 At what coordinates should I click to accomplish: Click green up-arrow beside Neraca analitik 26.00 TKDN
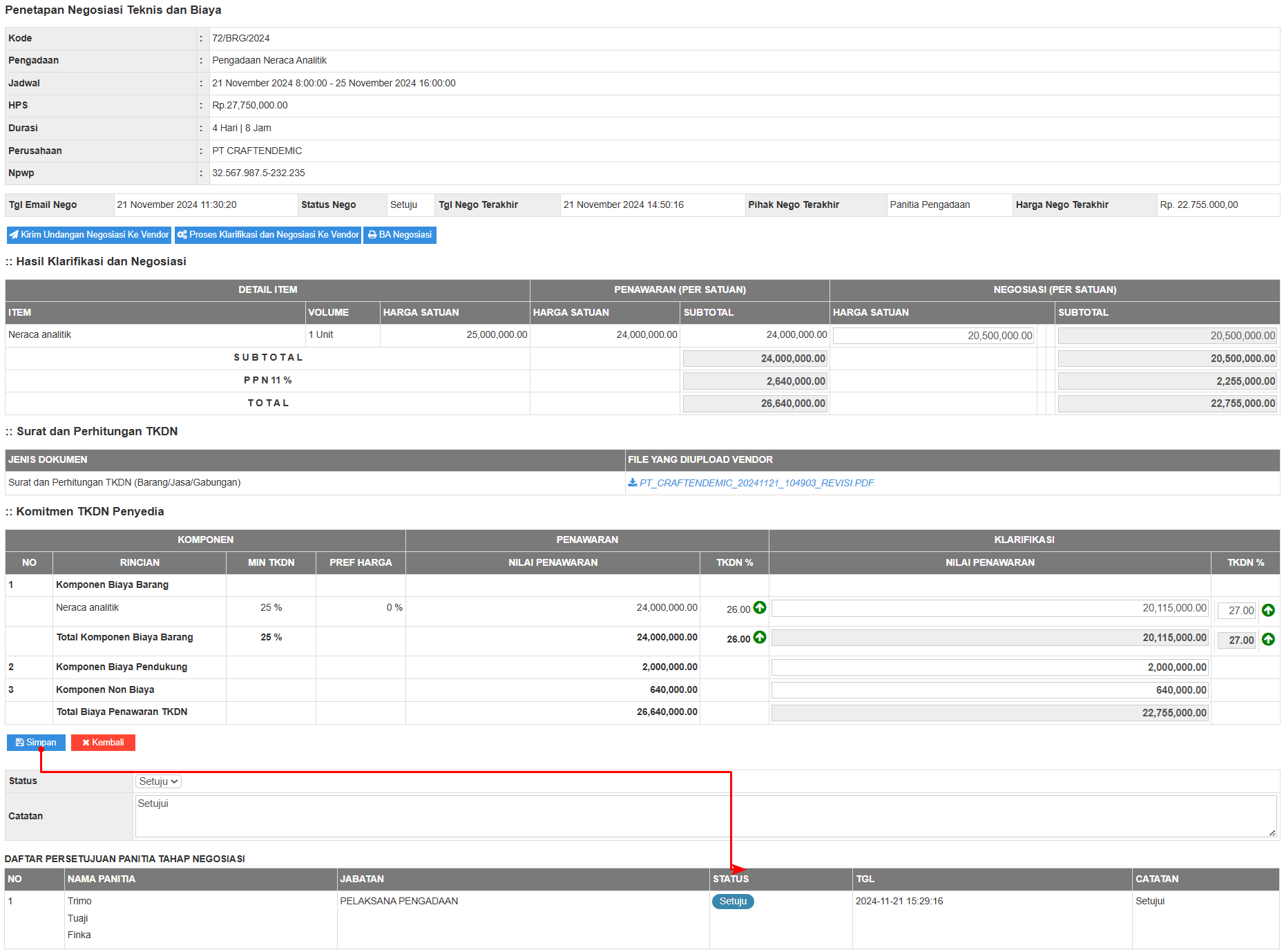click(x=760, y=608)
